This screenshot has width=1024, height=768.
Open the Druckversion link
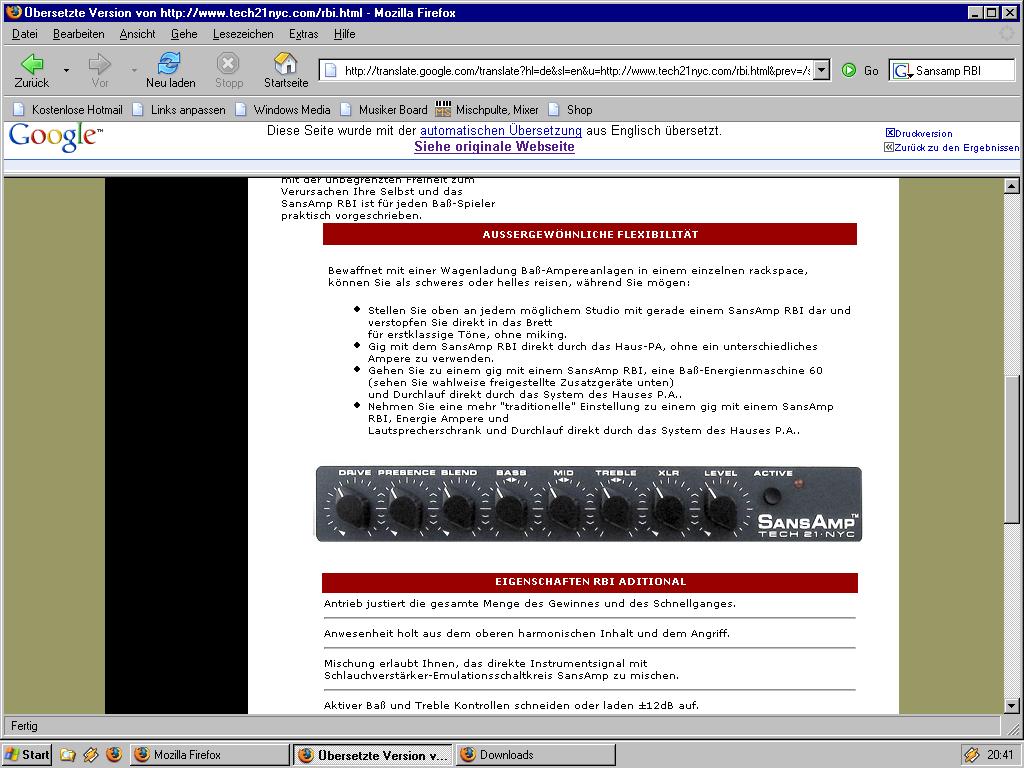click(919, 133)
